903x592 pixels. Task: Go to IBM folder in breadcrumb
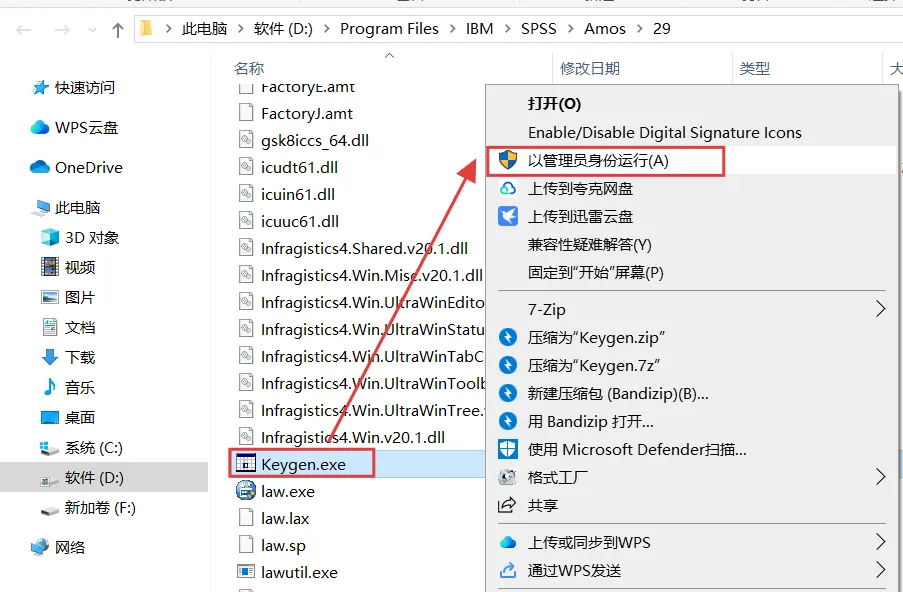coord(480,29)
